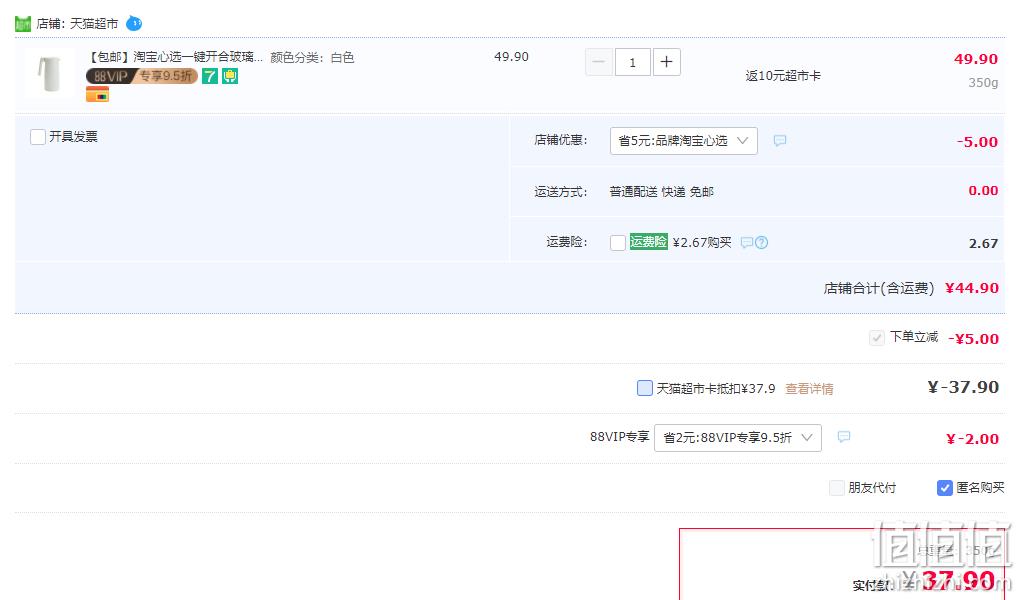This screenshot has width=1021, height=600.
Task: Uncheck the 匿名购买 checkbox
Action: click(945, 488)
